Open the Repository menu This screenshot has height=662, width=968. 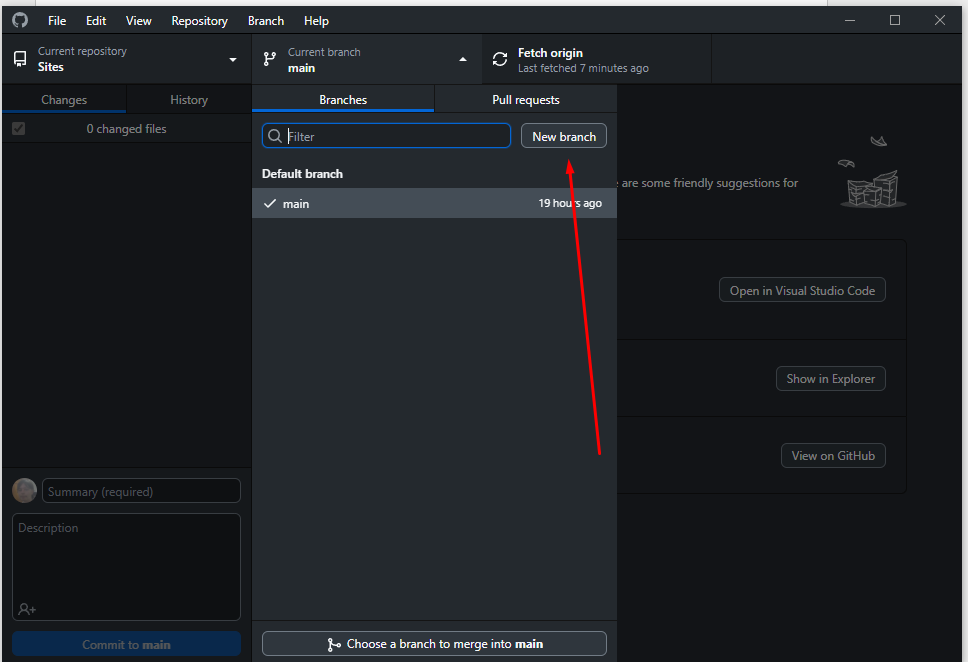coord(199,20)
